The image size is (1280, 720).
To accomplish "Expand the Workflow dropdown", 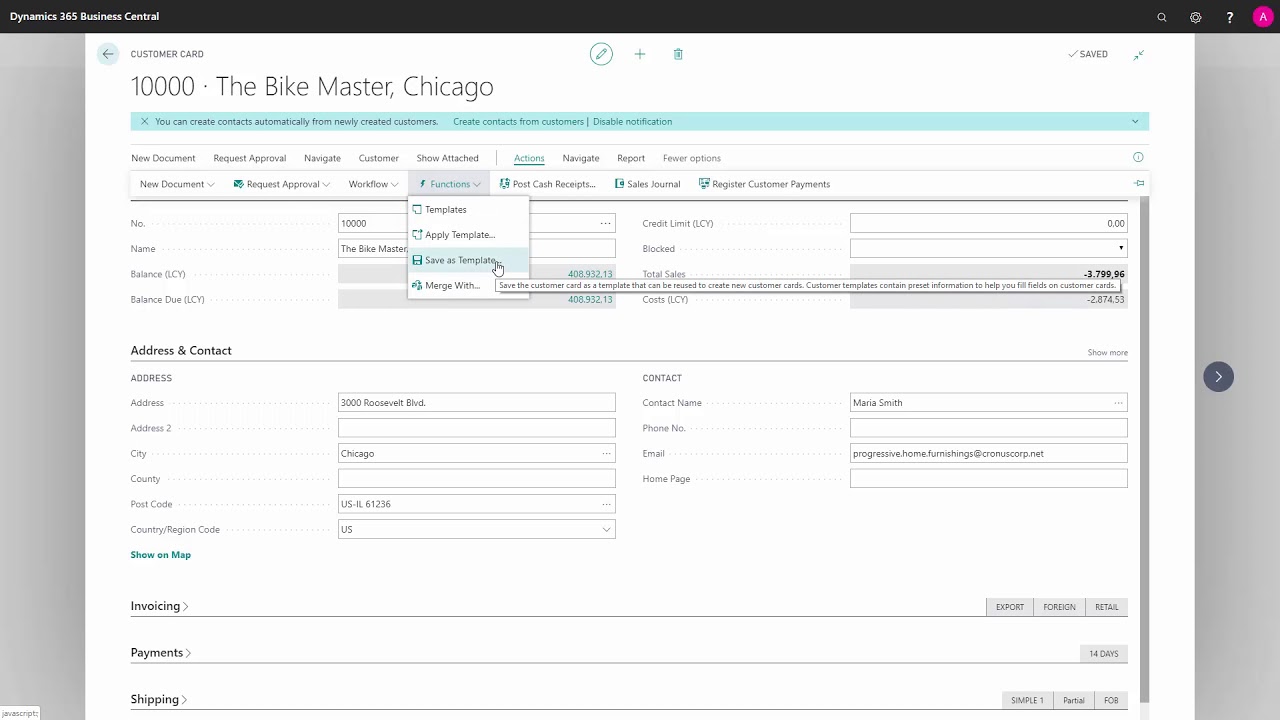I will (373, 184).
